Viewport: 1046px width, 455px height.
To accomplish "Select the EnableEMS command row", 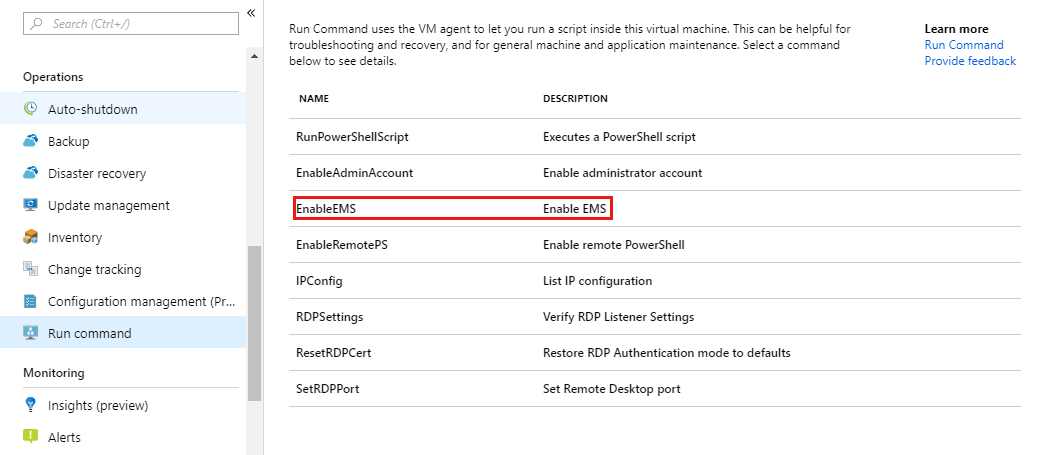I will (x=452, y=209).
